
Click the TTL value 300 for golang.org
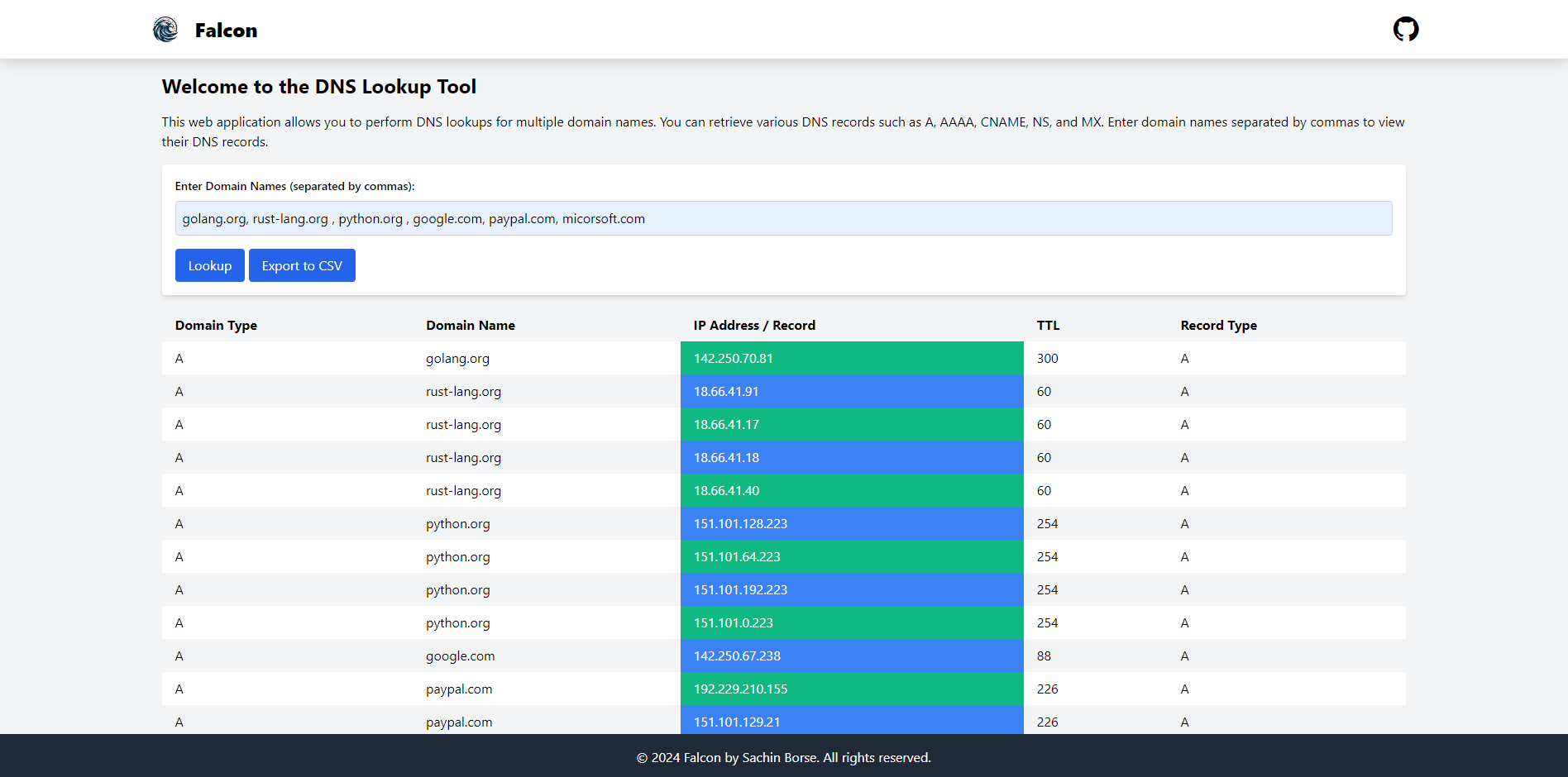point(1047,358)
